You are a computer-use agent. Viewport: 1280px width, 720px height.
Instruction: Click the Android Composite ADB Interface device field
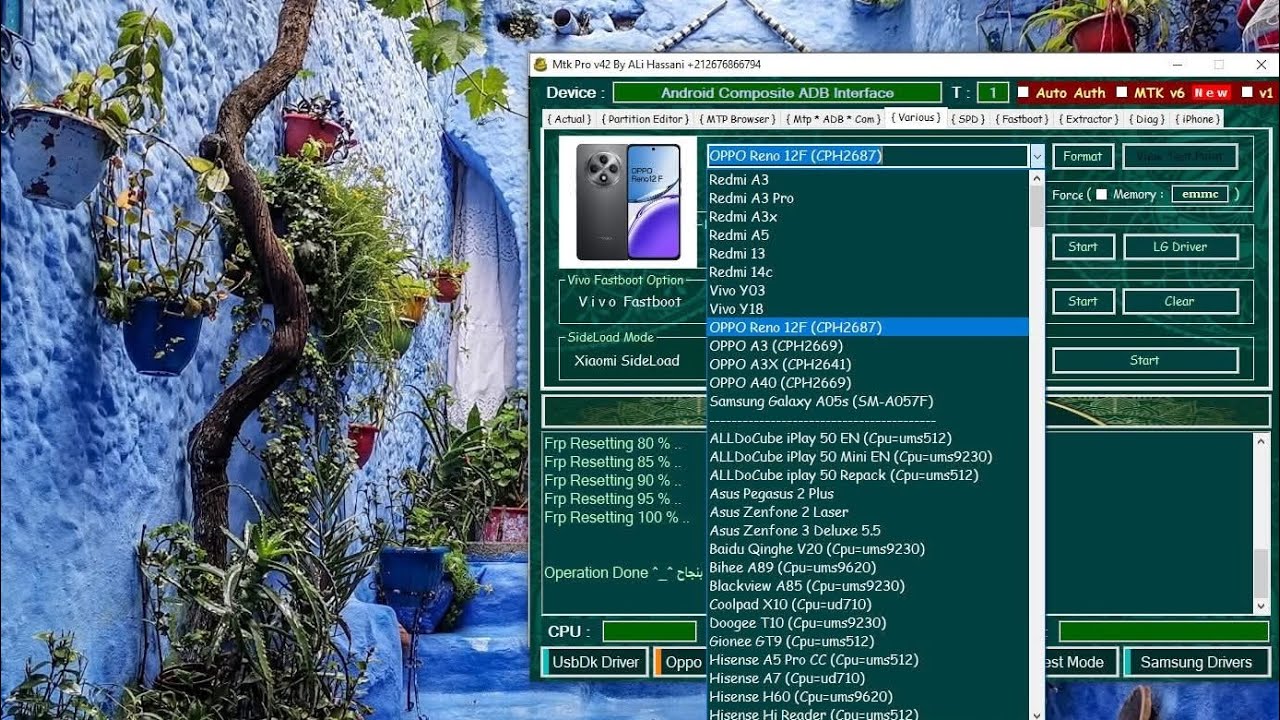click(x=777, y=92)
